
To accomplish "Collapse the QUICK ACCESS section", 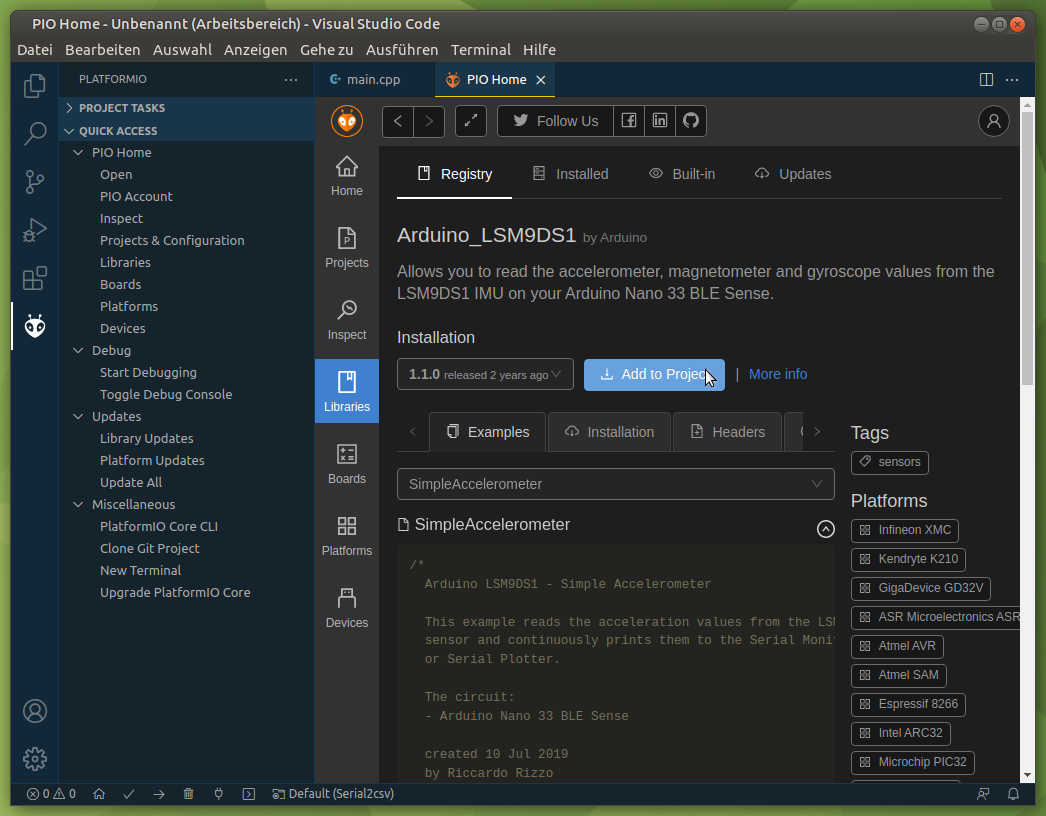I will click(x=187, y=131).
